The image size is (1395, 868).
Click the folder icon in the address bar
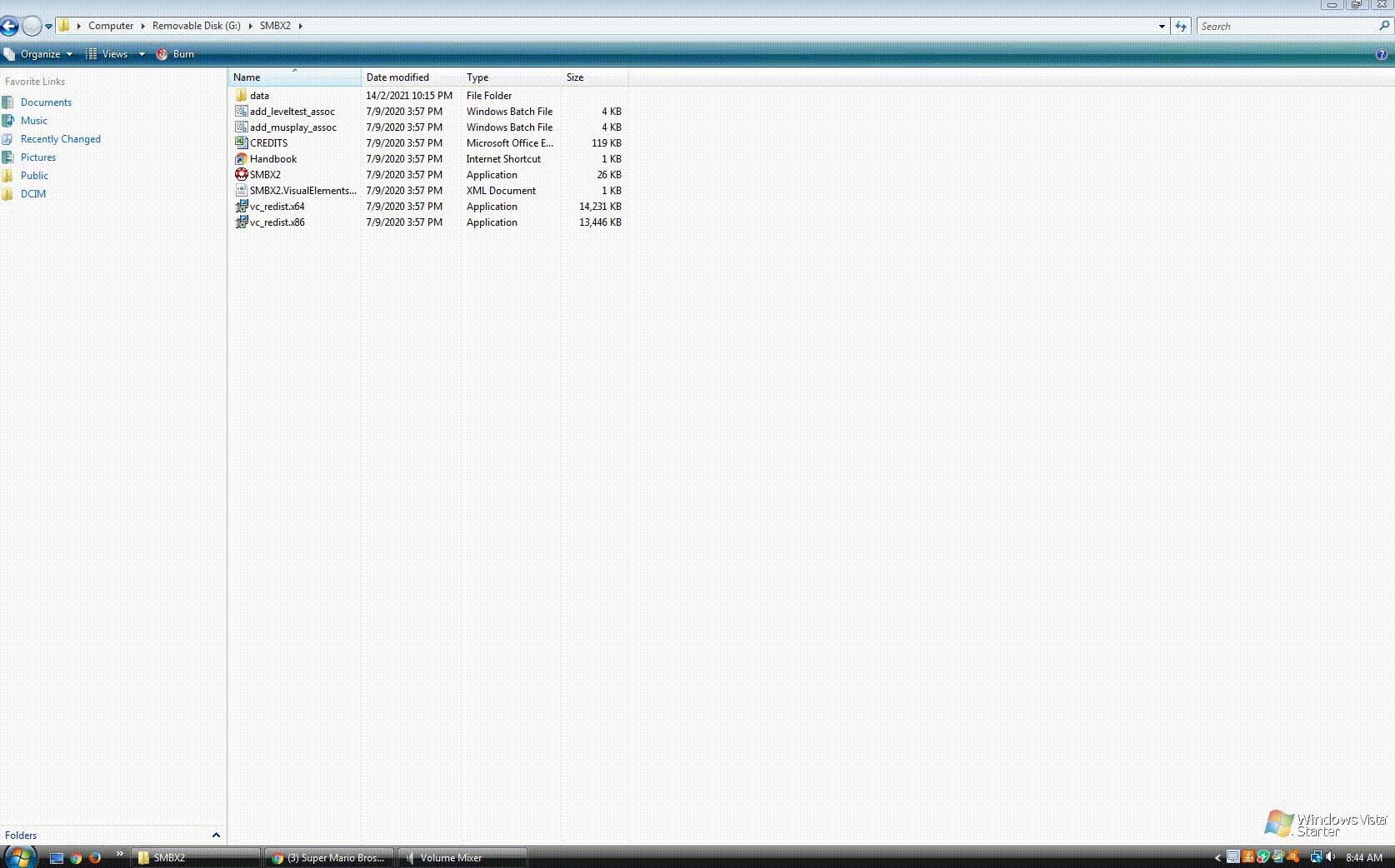click(x=63, y=26)
